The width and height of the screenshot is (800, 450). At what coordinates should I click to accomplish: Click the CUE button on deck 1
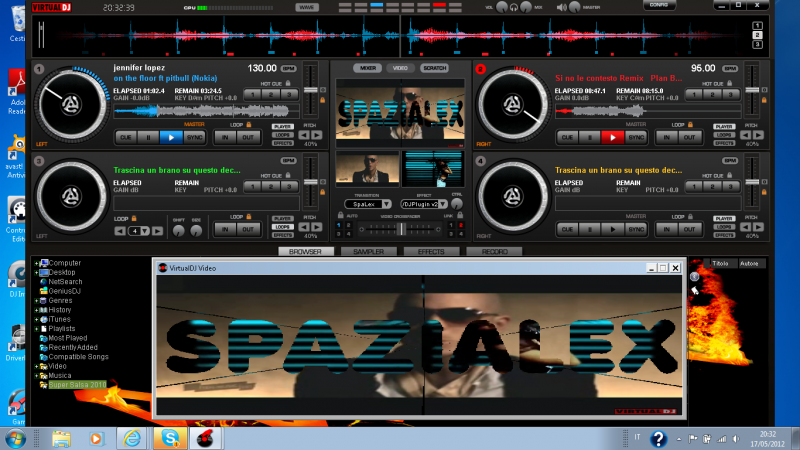click(125, 137)
